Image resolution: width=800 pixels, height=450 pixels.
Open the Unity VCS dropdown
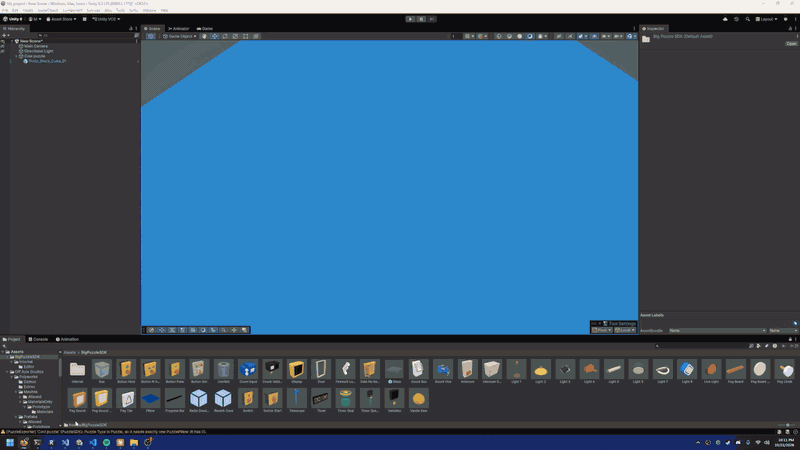click(x=106, y=19)
